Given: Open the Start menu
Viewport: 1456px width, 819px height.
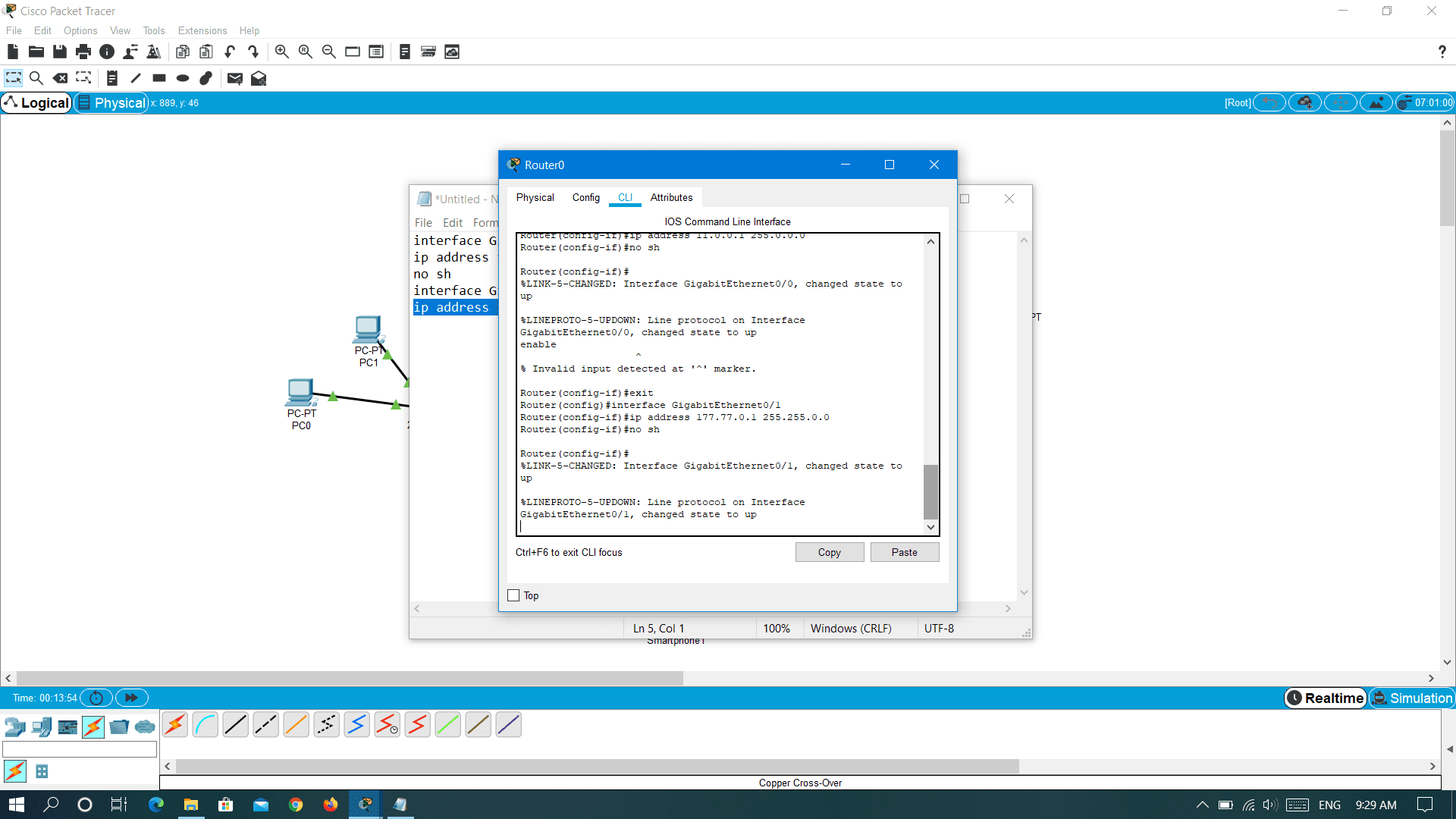Looking at the screenshot, I should click(x=17, y=805).
